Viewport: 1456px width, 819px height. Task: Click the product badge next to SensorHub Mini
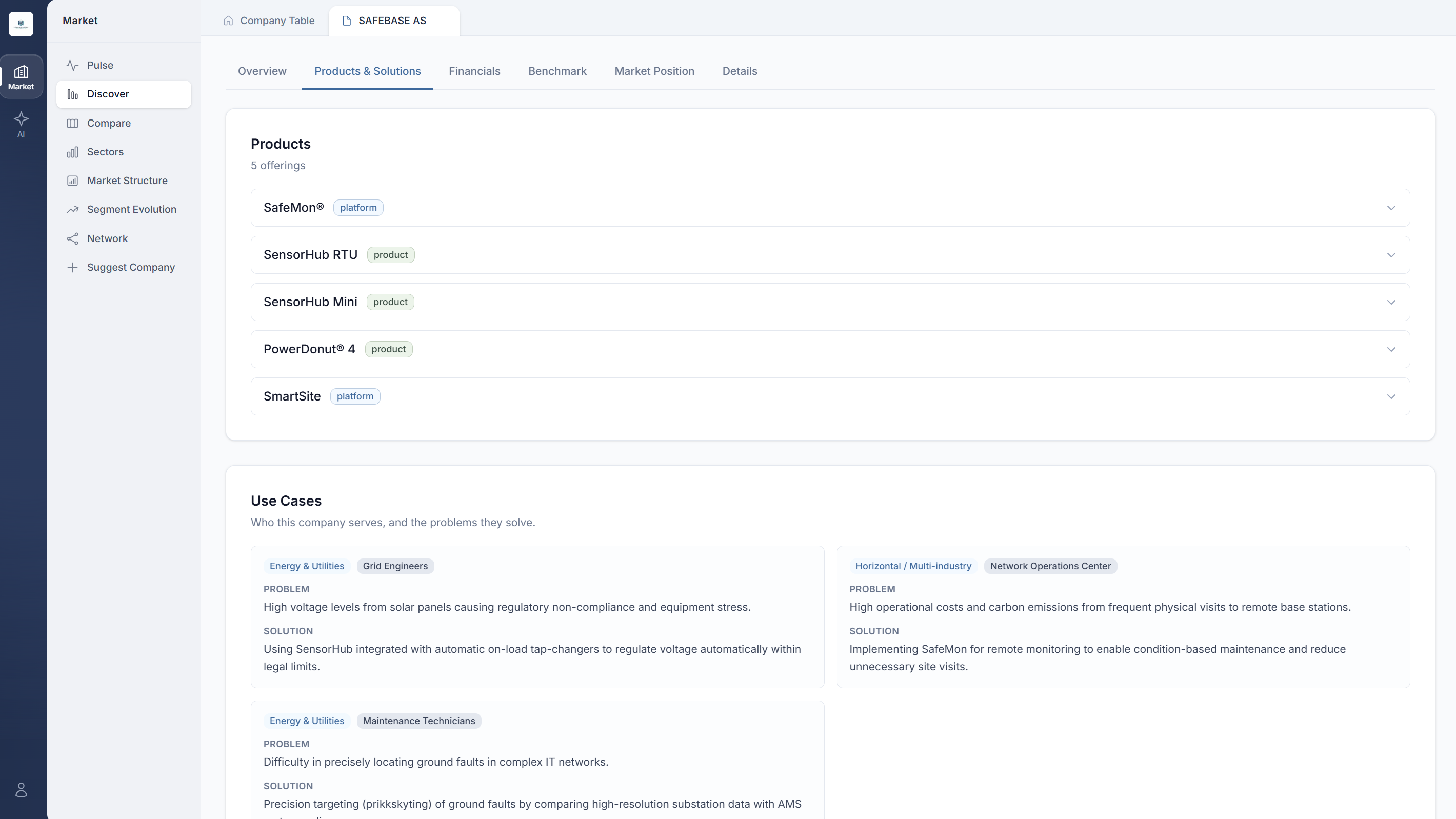pyautogui.click(x=390, y=302)
